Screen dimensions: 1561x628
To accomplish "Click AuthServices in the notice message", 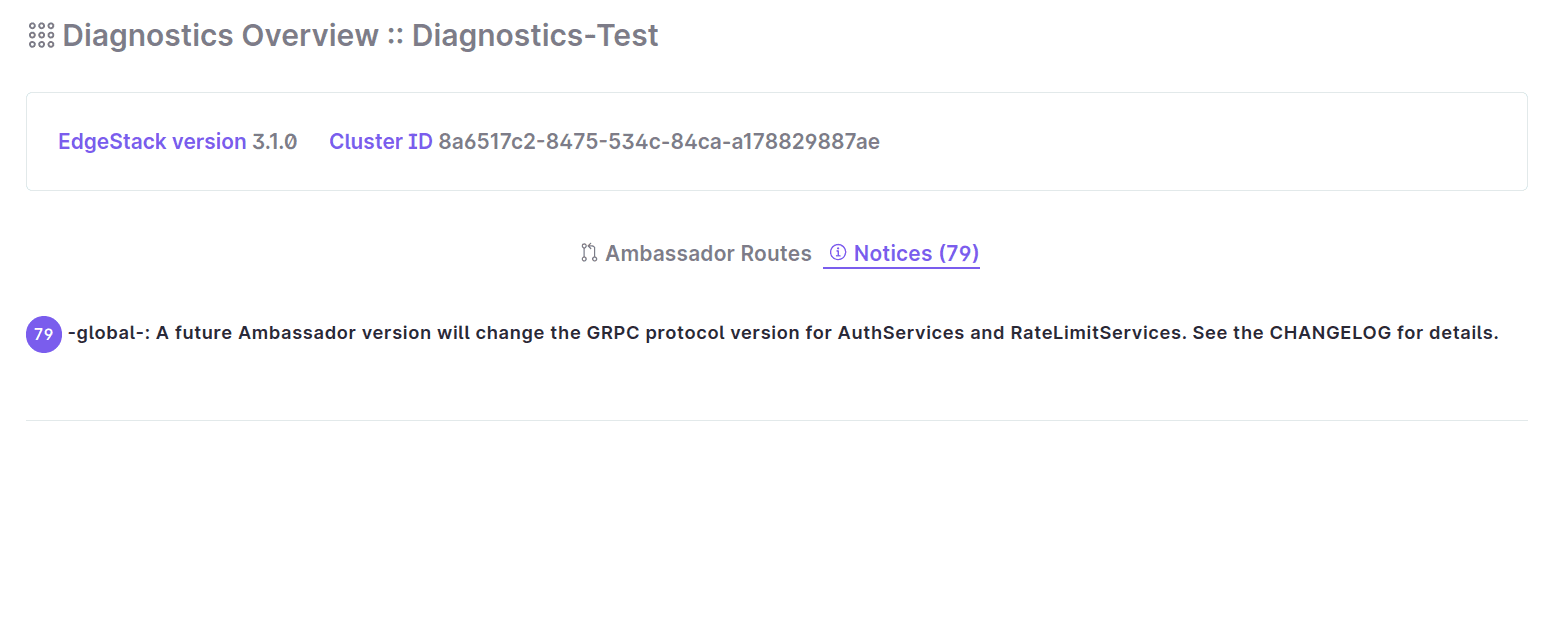I will [901, 333].
